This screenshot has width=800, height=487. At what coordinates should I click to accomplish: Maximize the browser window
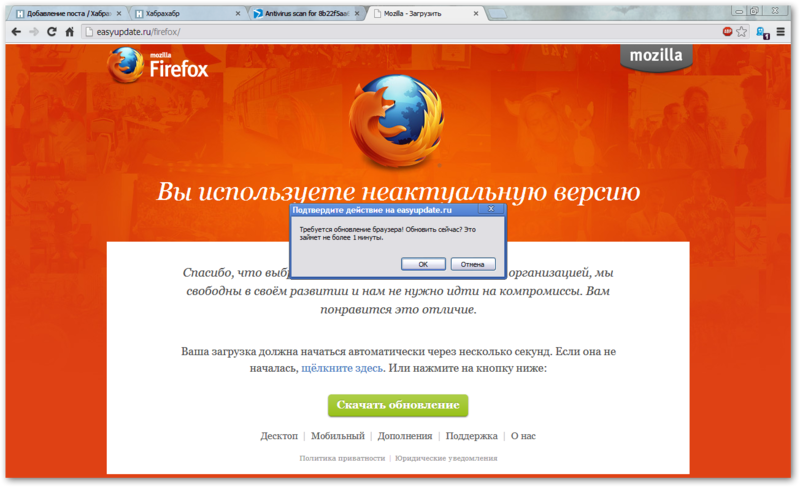pos(754,11)
